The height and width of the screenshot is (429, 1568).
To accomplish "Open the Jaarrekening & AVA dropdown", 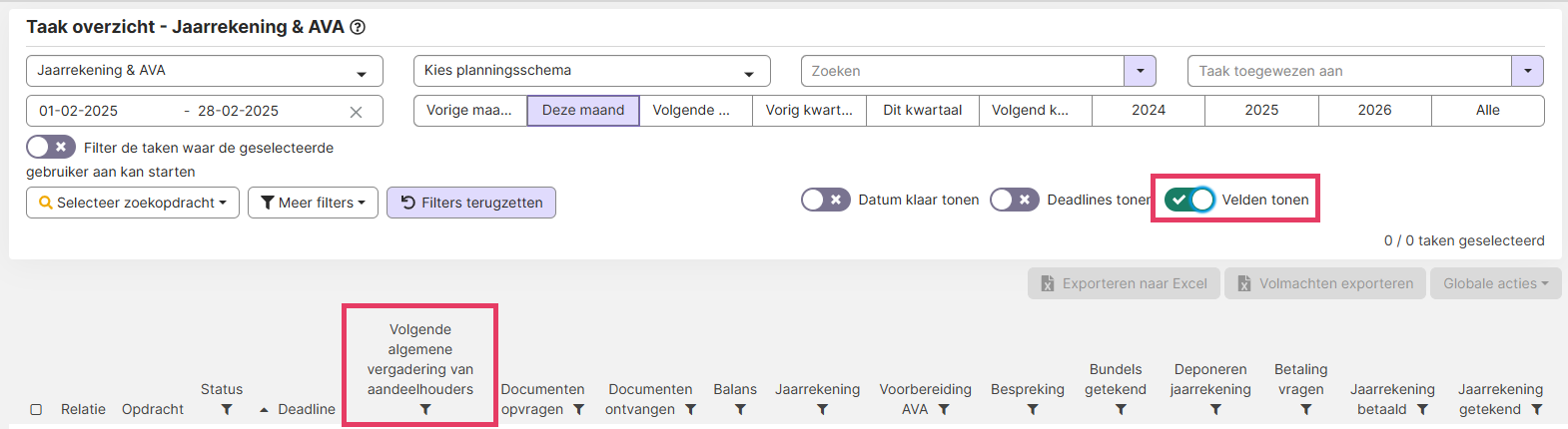I will pos(205,71).
